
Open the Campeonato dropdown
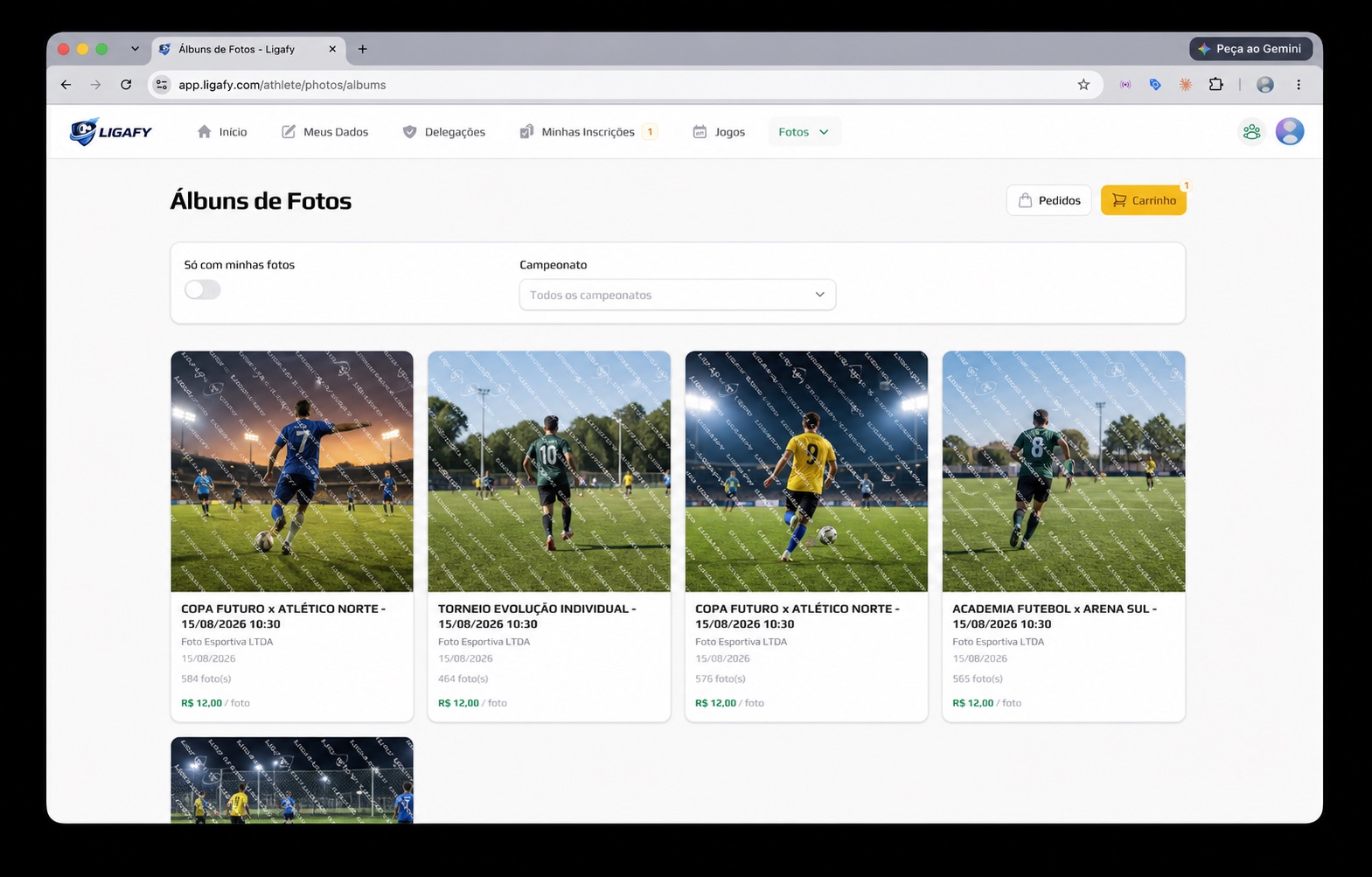(x=677, y=295)
